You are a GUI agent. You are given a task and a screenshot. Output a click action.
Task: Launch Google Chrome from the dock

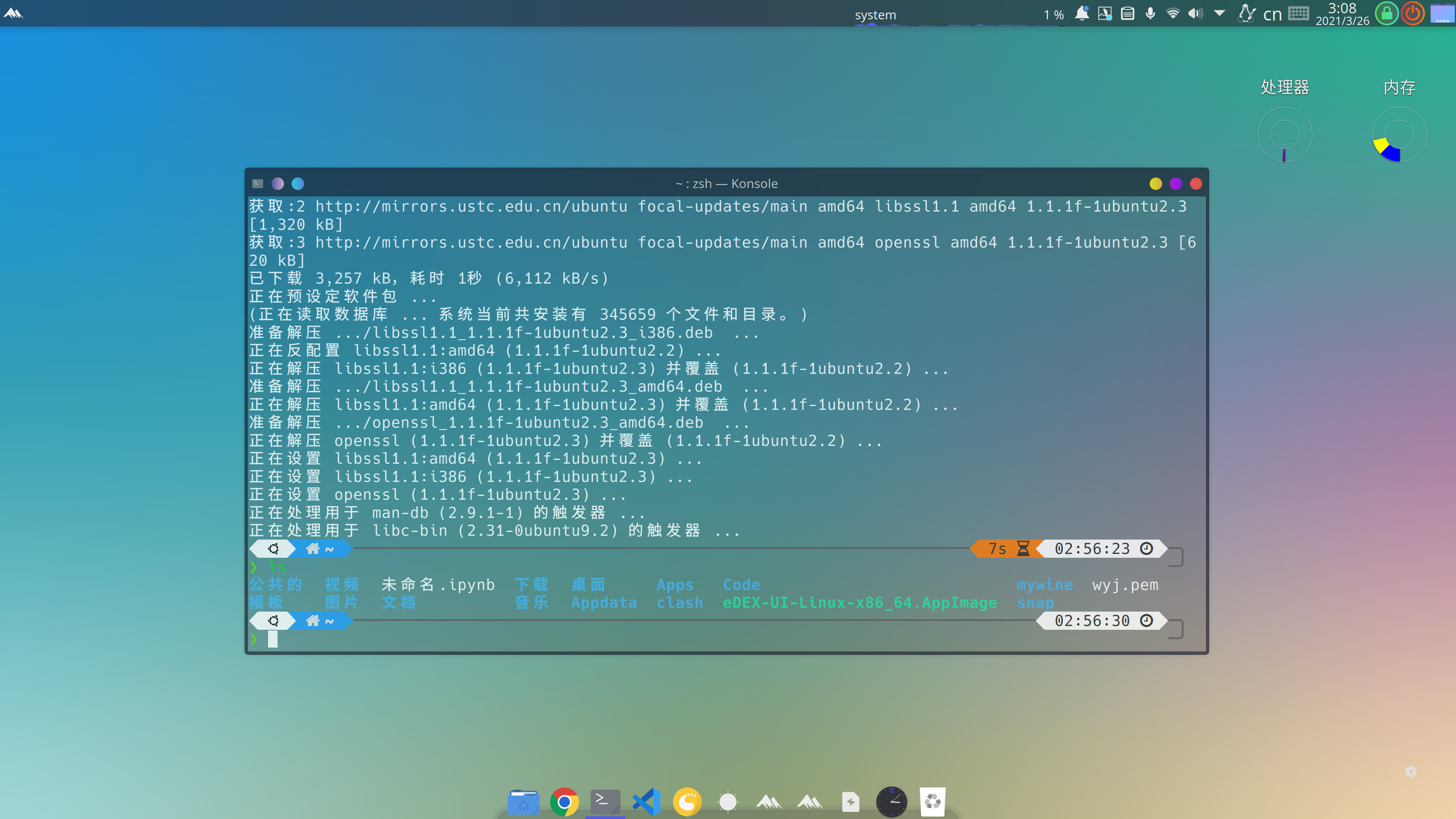[564, 802]
